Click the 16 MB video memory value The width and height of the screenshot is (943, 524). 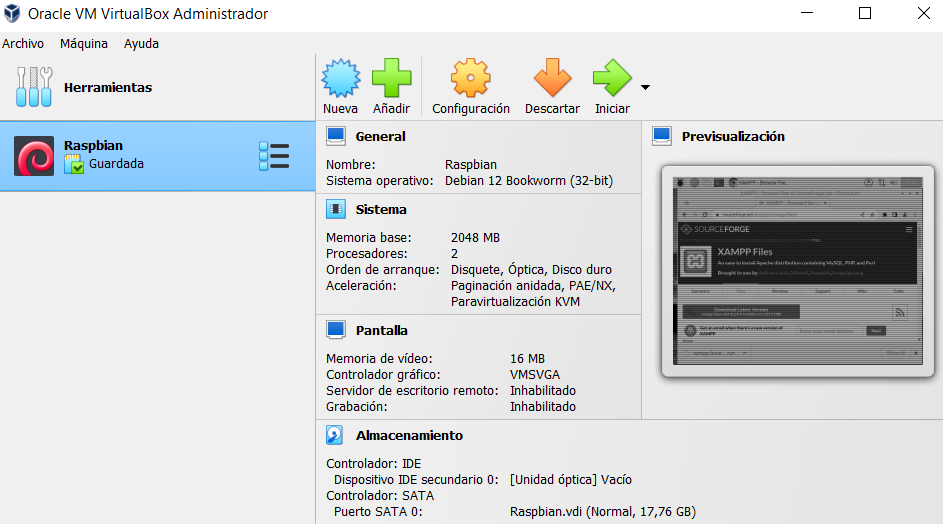click(527, 359)
